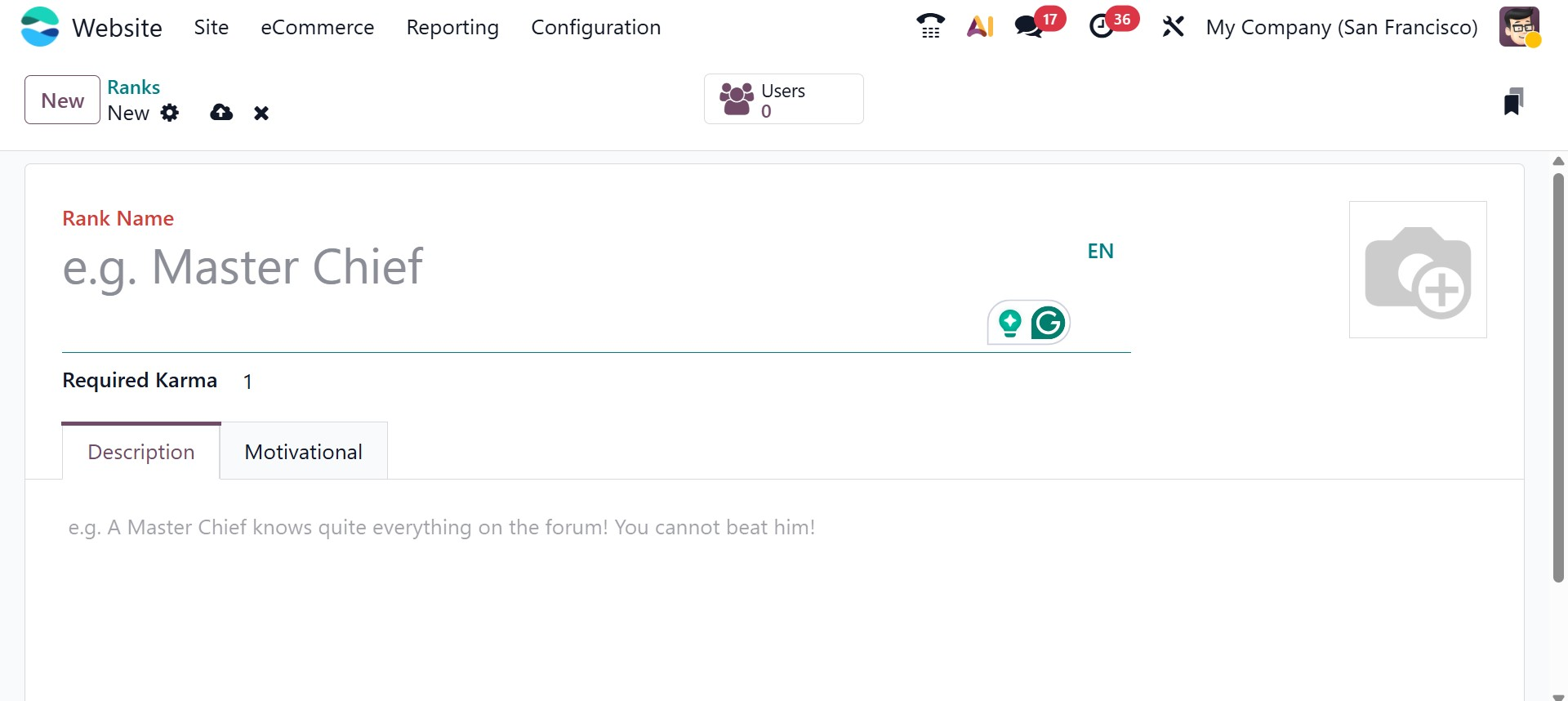
Task: Open the conversations messages icon
Action: pyautogui.click(x=1029, y=26)
